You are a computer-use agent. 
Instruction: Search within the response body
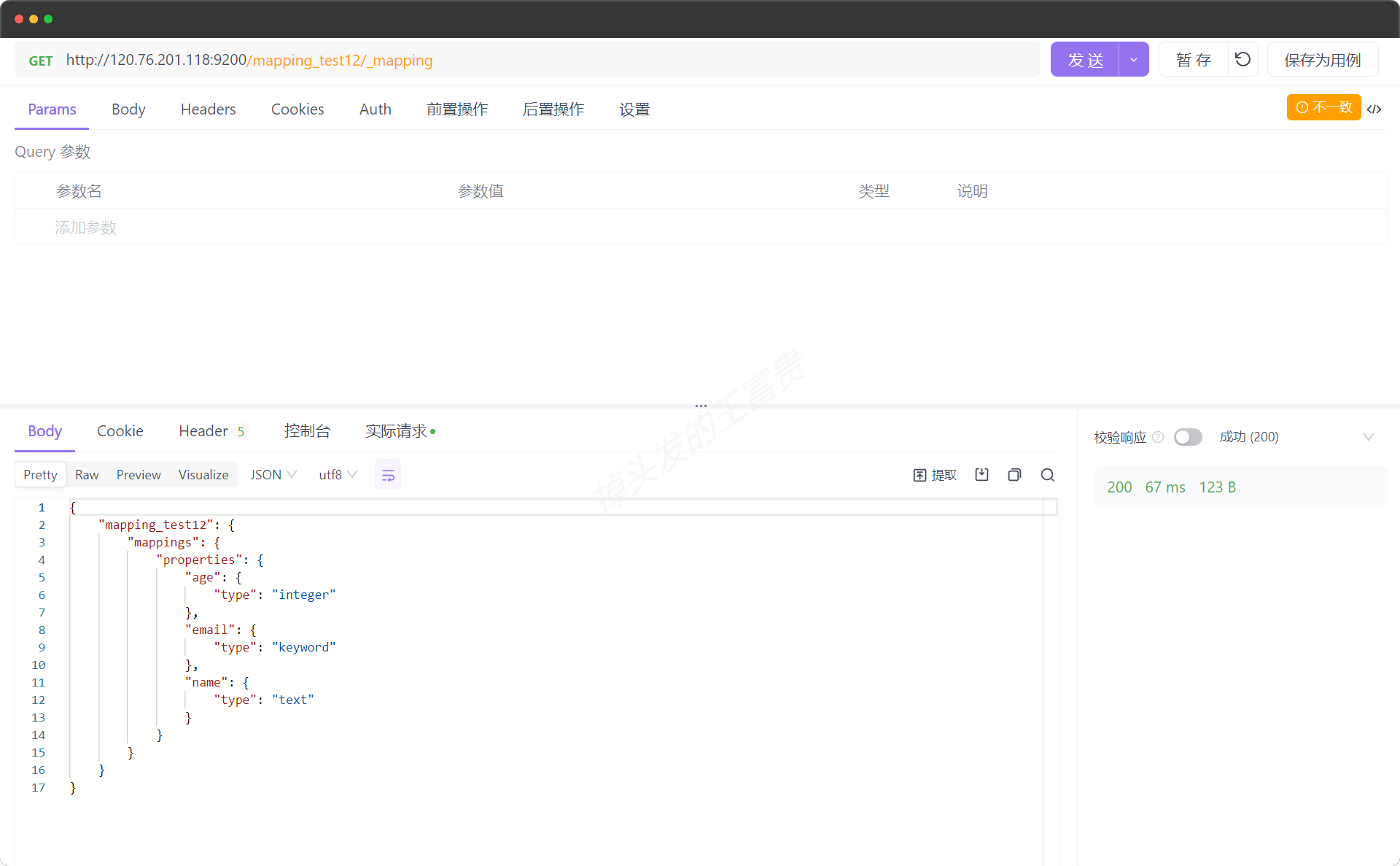1048,475
